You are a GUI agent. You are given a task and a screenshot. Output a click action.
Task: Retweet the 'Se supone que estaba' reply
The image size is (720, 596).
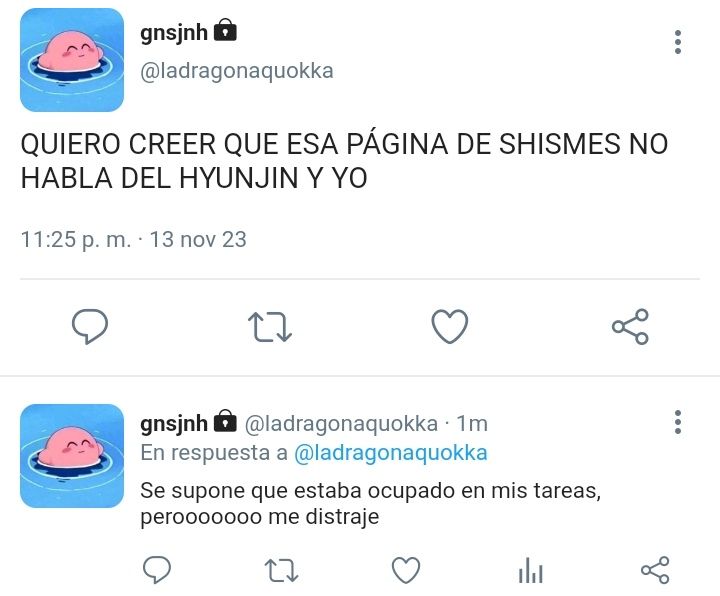coord(281,570)
